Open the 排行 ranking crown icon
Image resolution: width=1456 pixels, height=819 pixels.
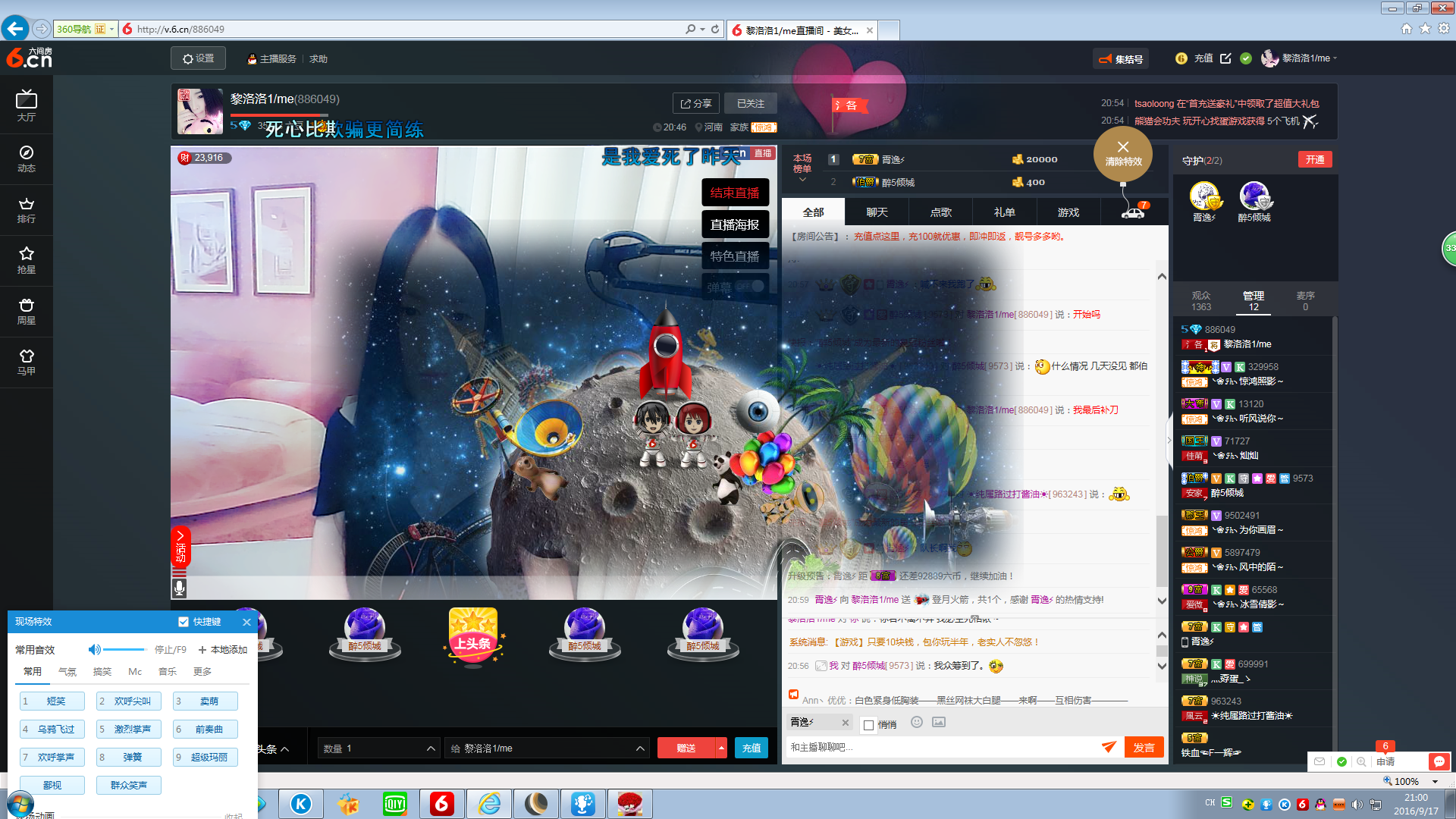click(27, 210)
